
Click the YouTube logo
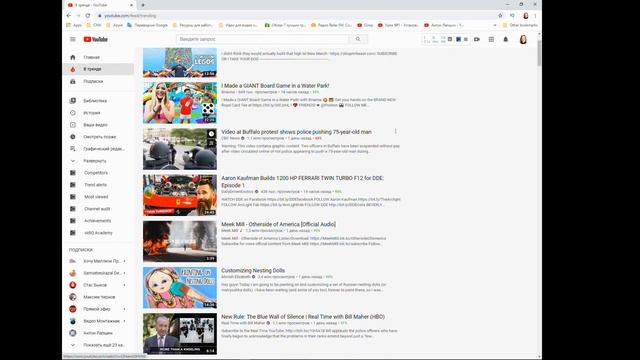96,39
